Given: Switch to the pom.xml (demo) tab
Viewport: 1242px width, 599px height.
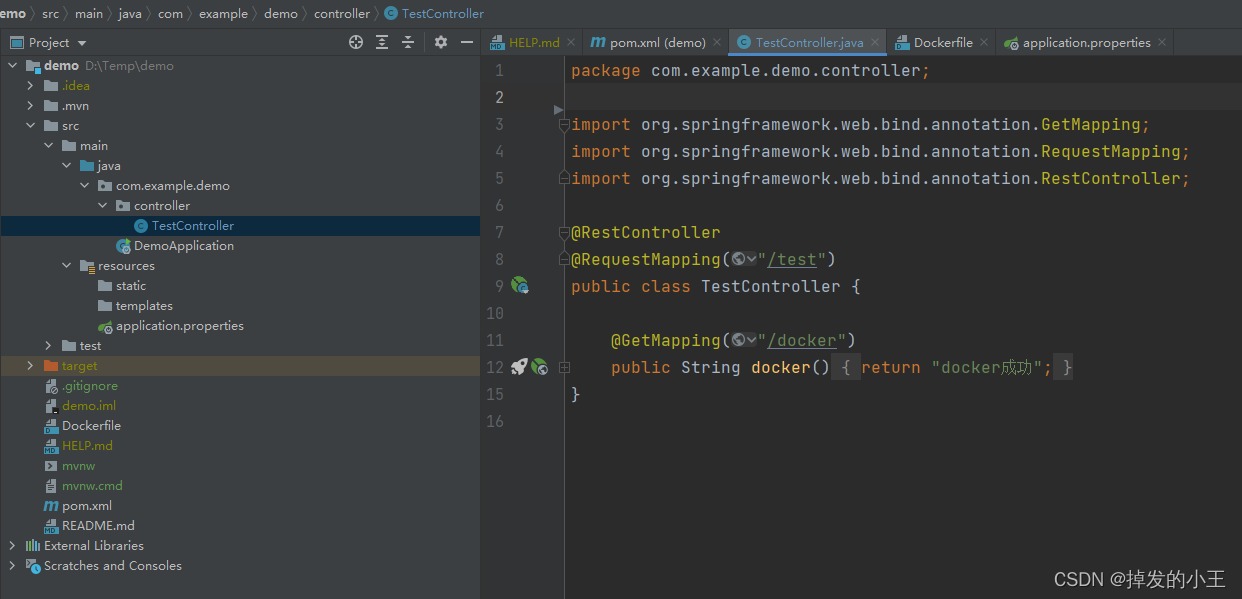Looking at the screenshot, I should (x=647, y=43).
